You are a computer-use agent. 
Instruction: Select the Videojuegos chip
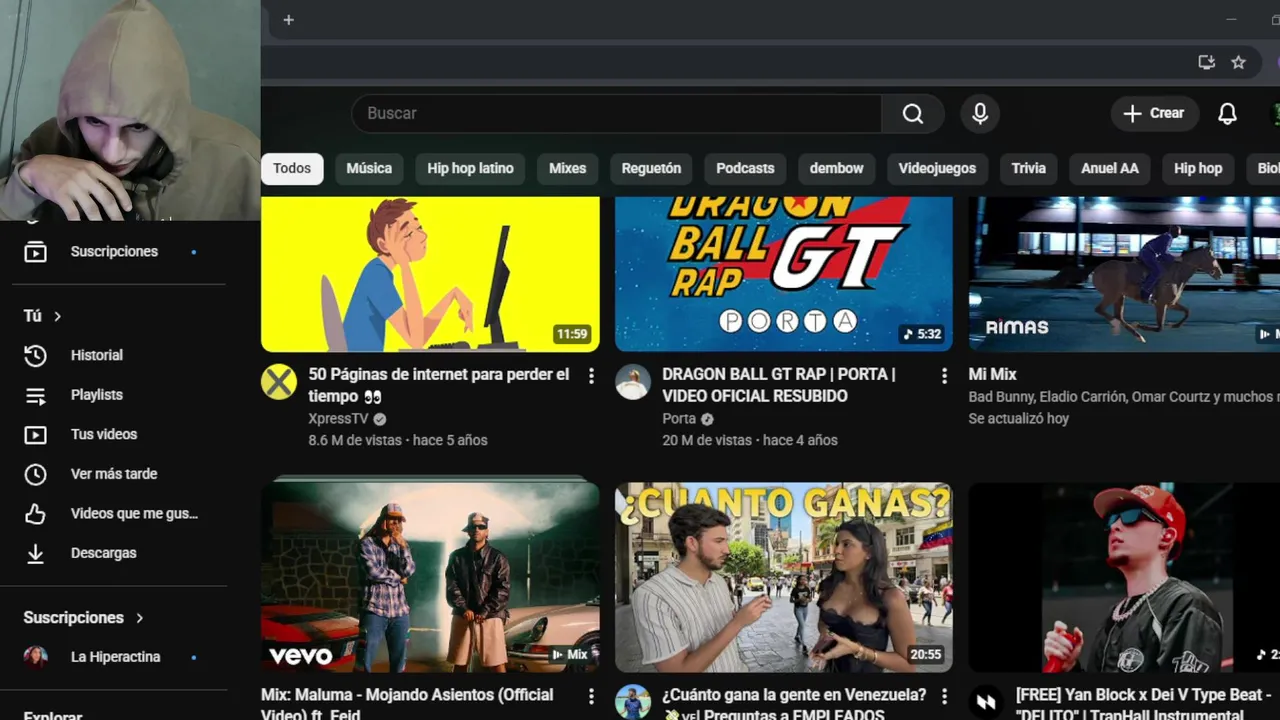(937, 168)
